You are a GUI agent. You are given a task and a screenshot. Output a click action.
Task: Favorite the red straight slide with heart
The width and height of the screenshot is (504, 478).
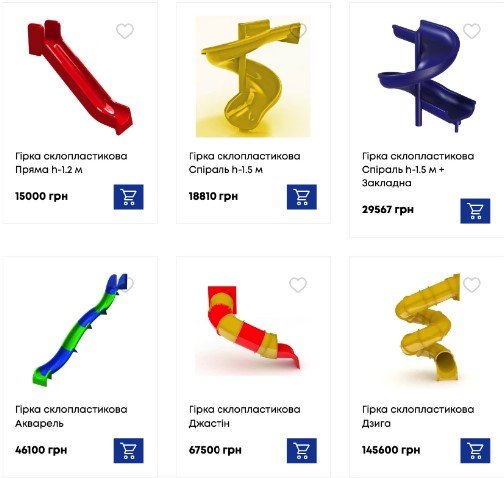[x=125, y=31]
